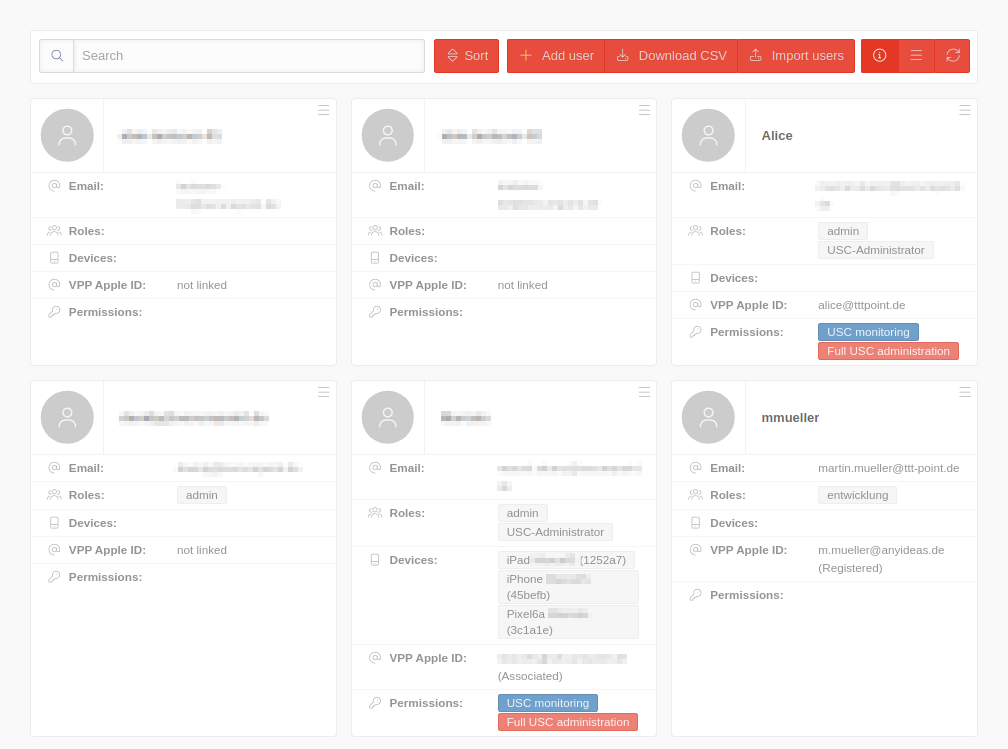
Task: Open mmueller's card hamburger menu
Action: coord(965,392)
